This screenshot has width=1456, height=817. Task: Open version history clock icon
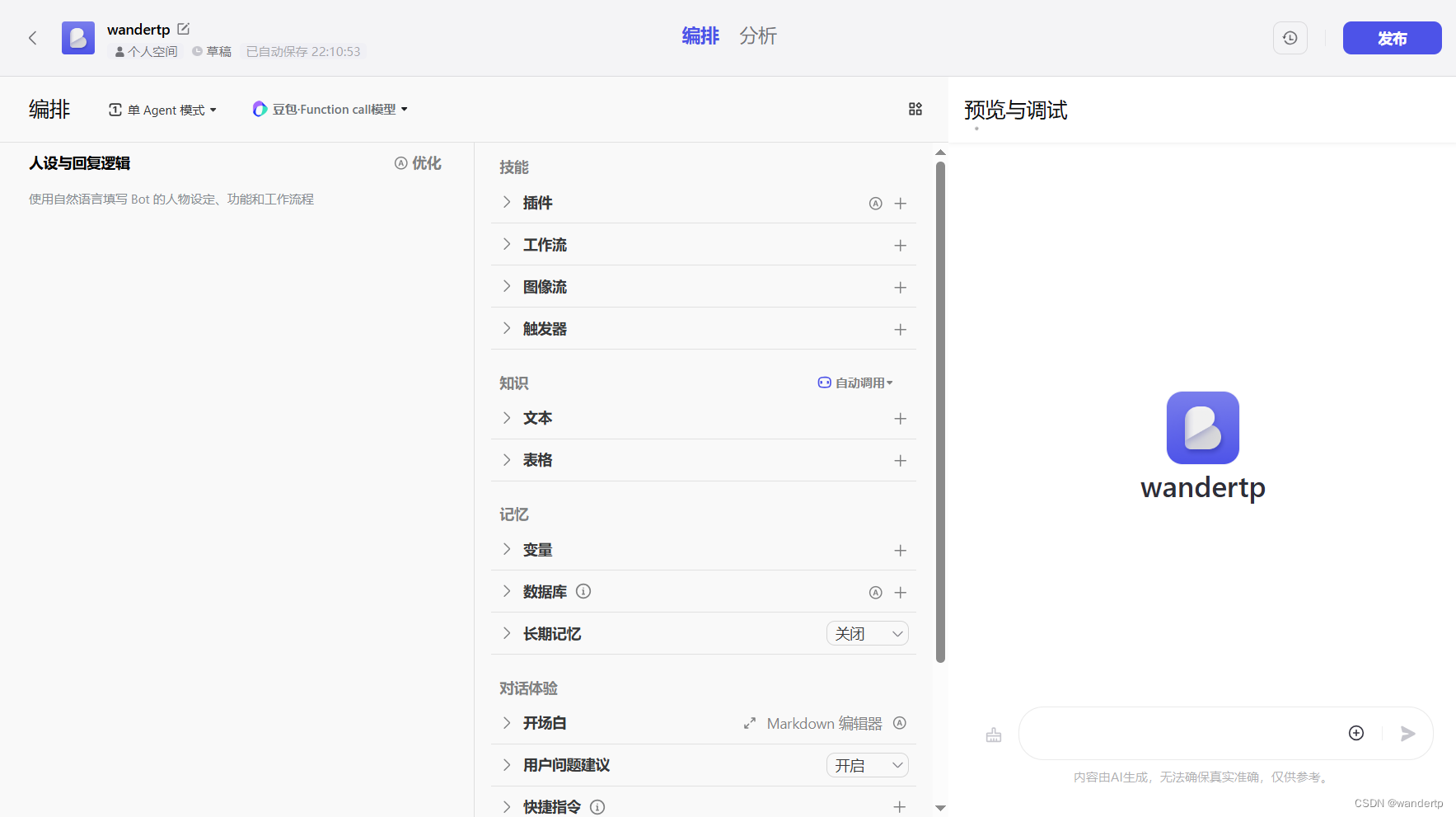(x=1290, y=38)
